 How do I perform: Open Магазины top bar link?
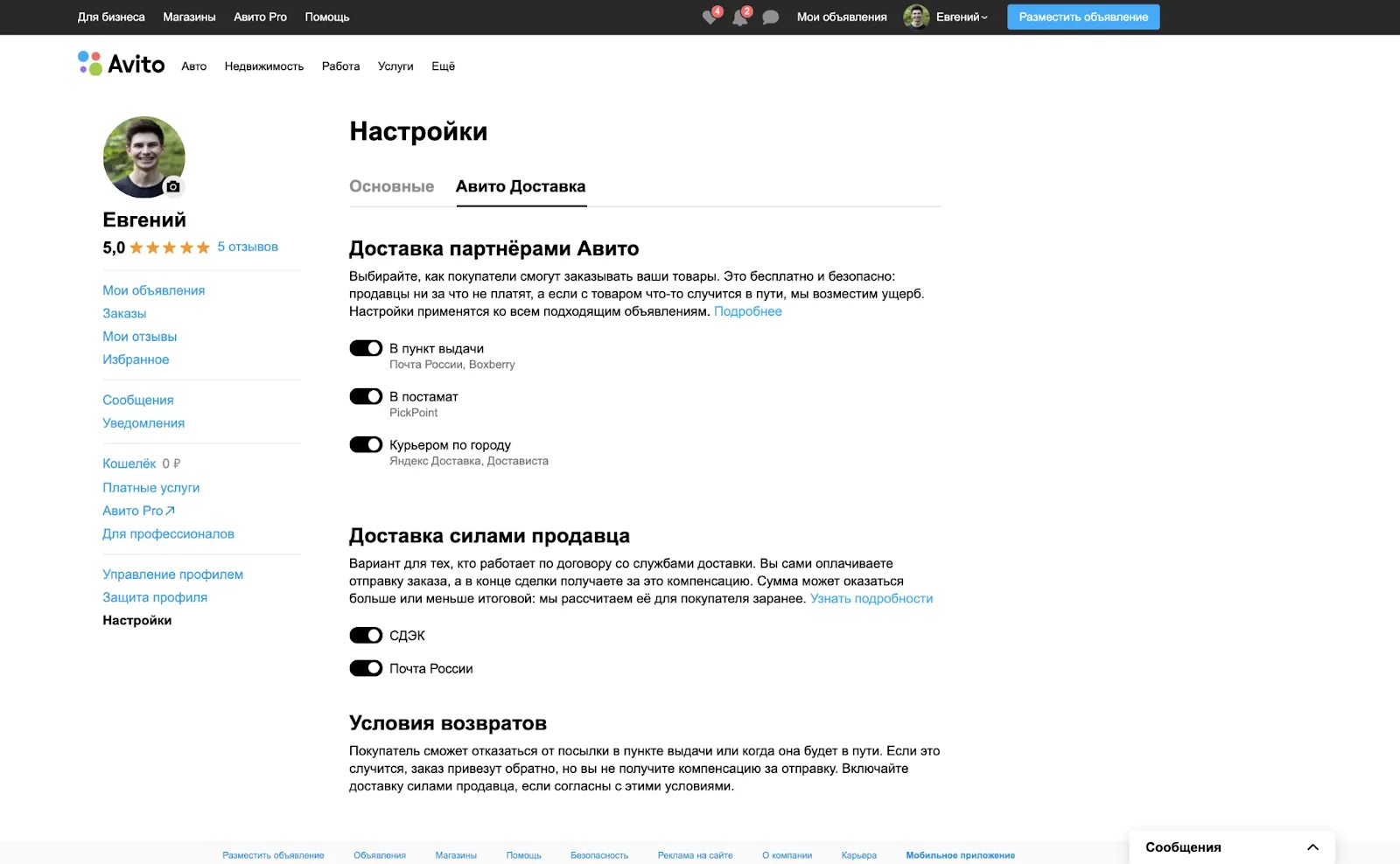pyautogui.click(x=189, y=17)
